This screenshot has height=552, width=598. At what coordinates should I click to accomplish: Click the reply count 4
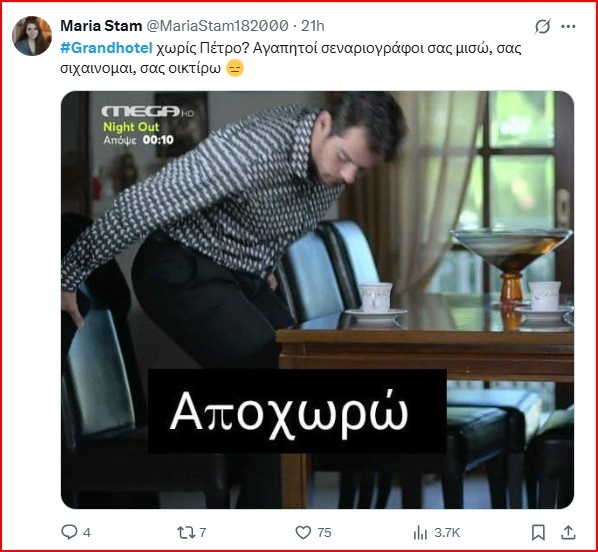[x=87, y=533]
